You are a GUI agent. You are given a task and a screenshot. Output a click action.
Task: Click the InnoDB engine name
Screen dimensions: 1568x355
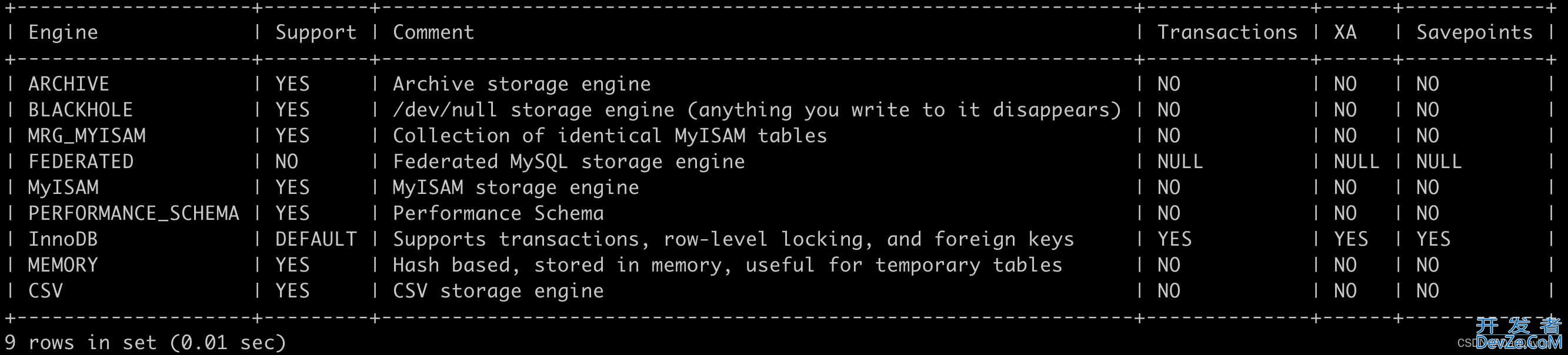click(63, 239)
